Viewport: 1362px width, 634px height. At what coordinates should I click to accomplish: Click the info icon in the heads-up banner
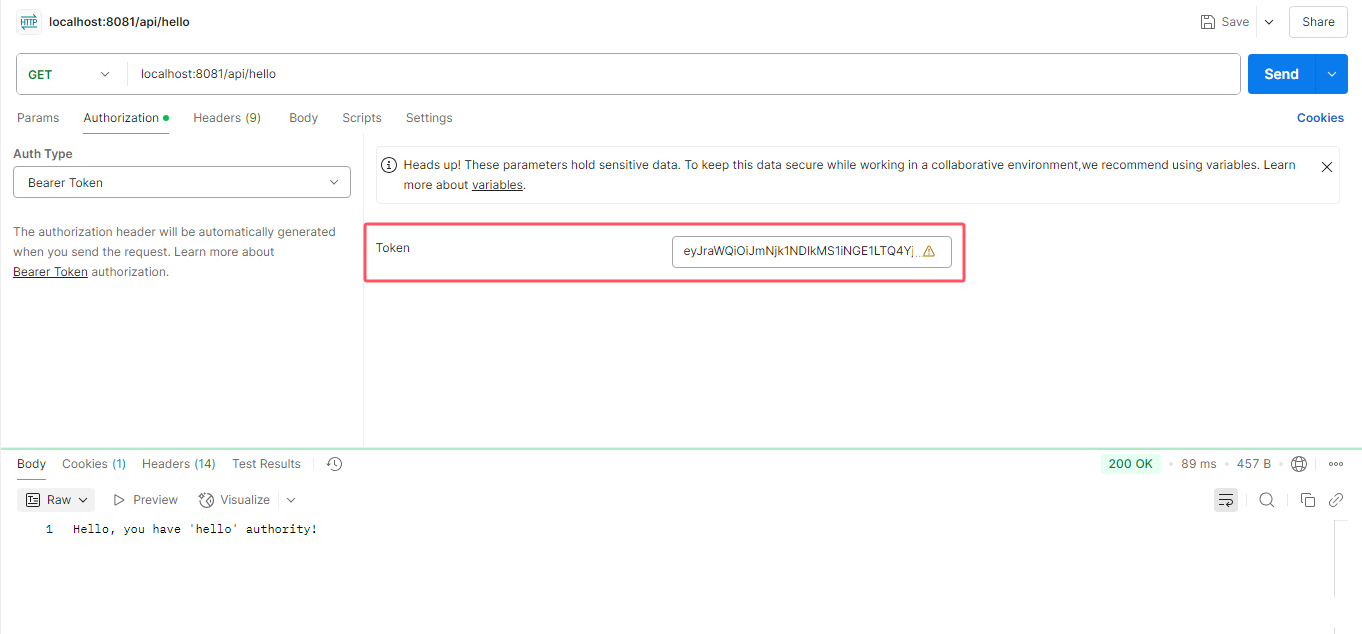tap(390, 165)
